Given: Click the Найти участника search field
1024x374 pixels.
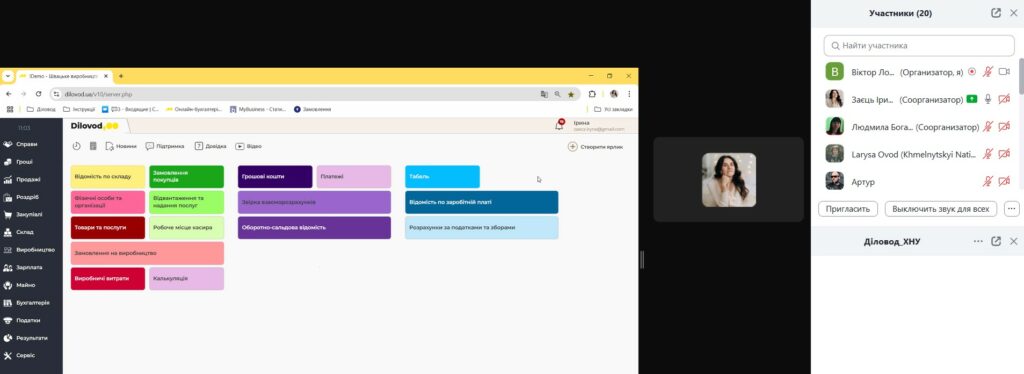Looking at the screenshot, I should 919,46.
